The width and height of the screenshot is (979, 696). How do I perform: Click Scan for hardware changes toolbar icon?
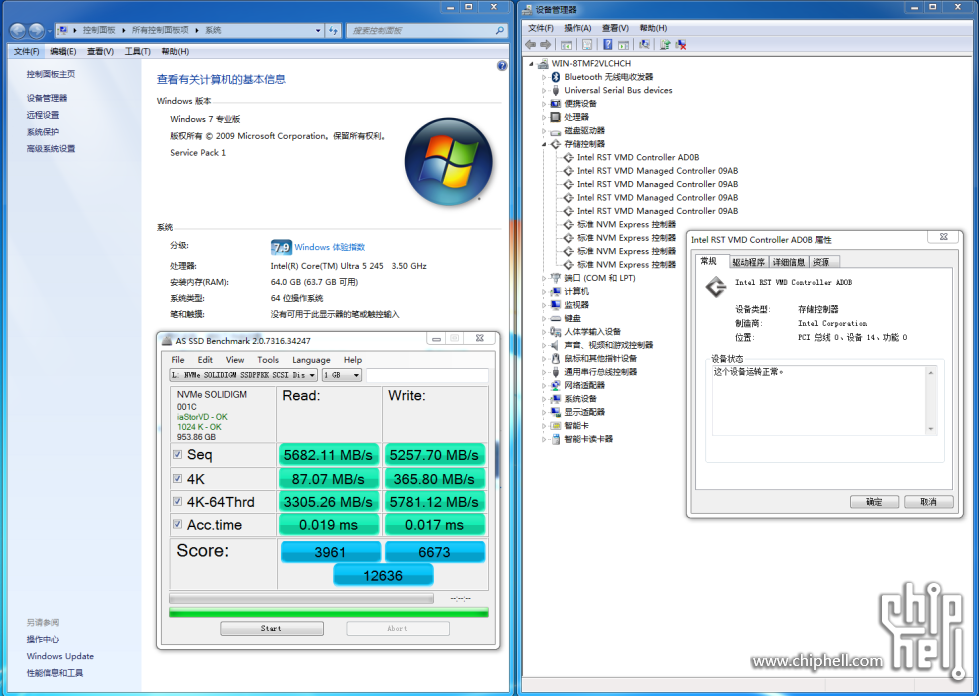coord(644,44)
